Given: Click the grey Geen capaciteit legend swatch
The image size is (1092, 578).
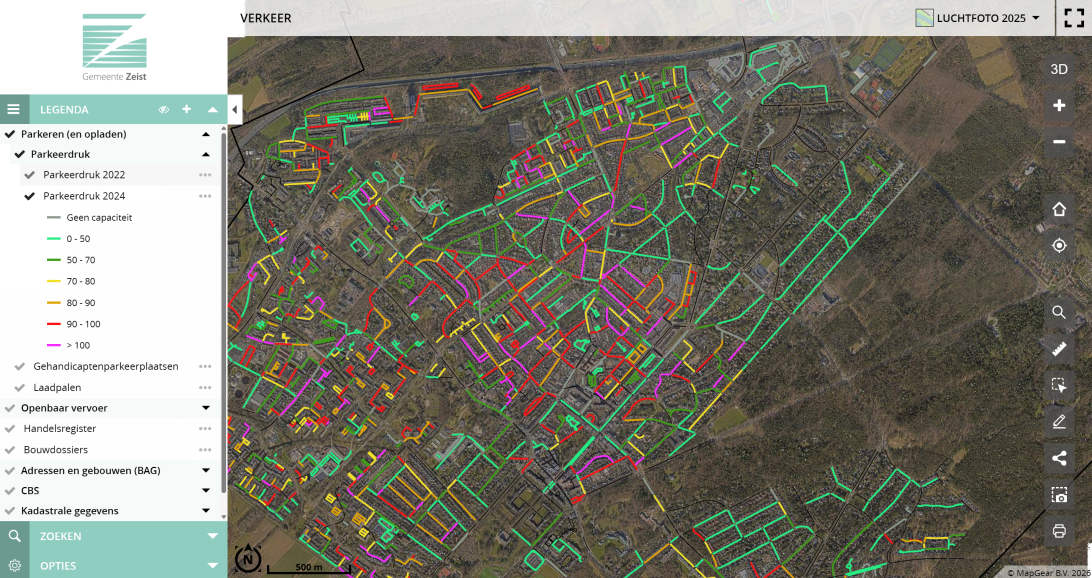Looking at the screenshot, I should click(x=54, y=217).
